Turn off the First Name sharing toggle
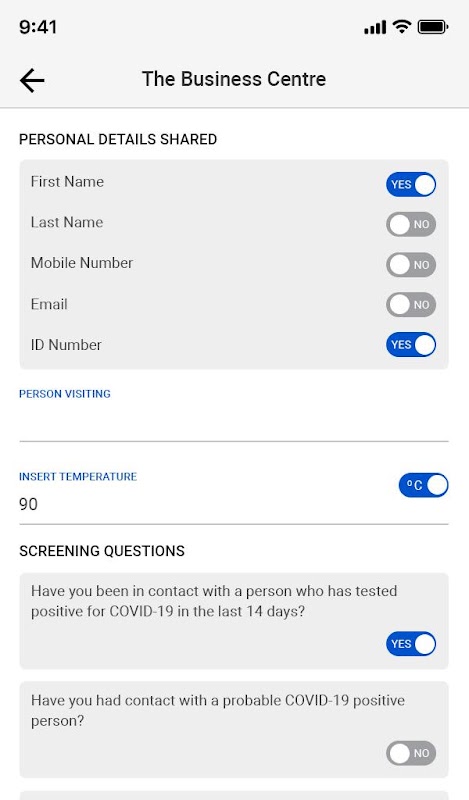 [411, 184]
